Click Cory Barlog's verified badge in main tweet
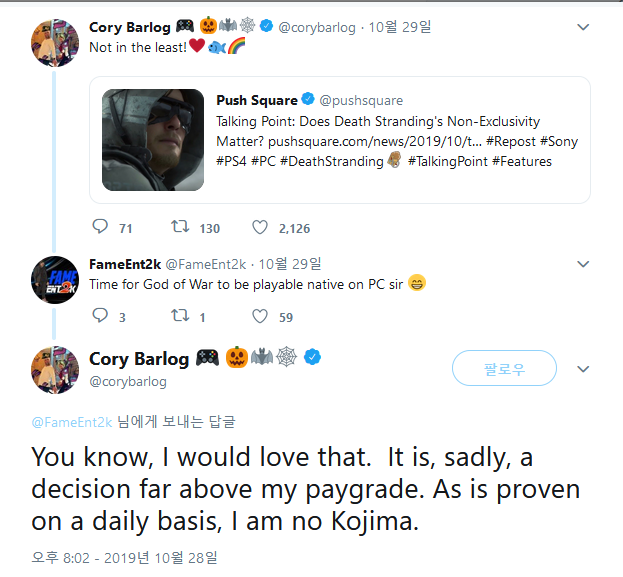623x577 pixels. coord(312,358)
